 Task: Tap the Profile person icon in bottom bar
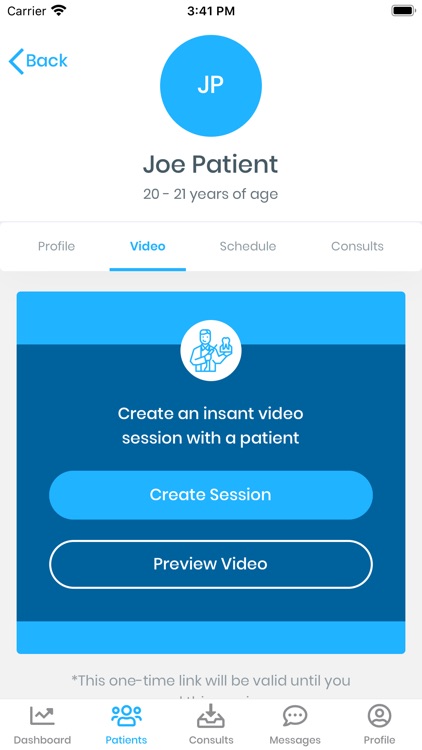click(379, 716)
